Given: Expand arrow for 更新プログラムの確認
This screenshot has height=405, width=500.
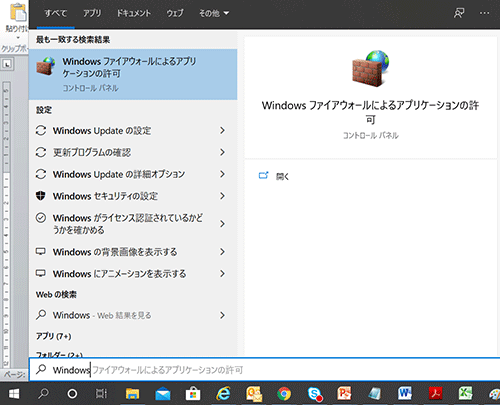Looking at the screenshot, I should [222, 152].
